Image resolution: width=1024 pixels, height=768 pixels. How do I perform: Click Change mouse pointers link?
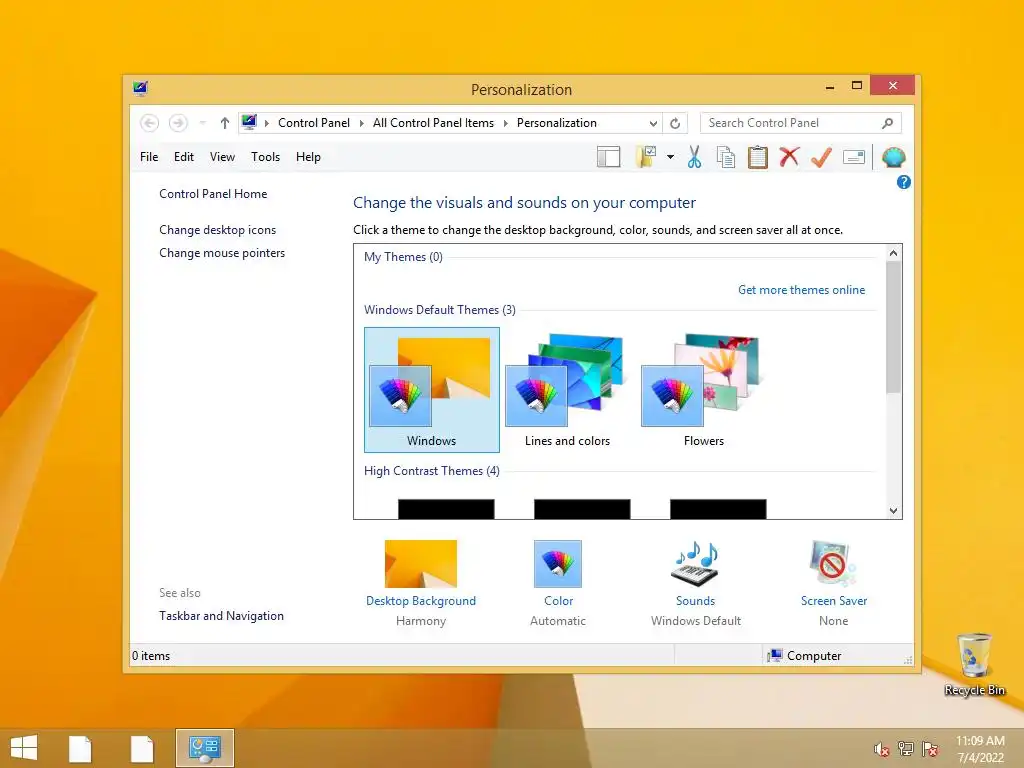(x=222, y=253)
